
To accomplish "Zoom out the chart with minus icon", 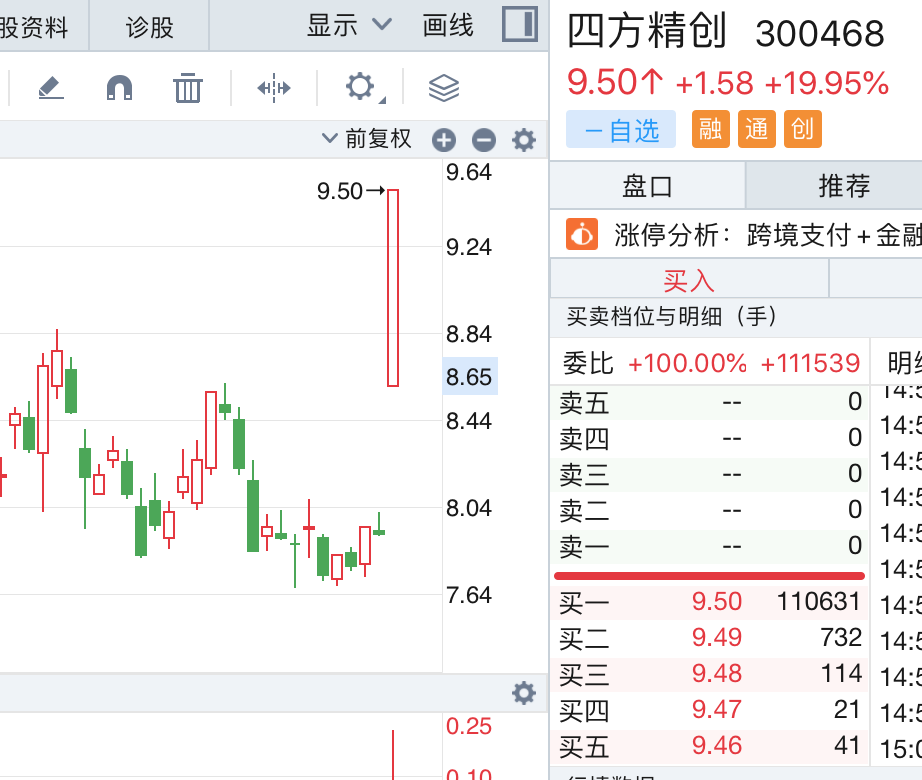I will (484, 140).
